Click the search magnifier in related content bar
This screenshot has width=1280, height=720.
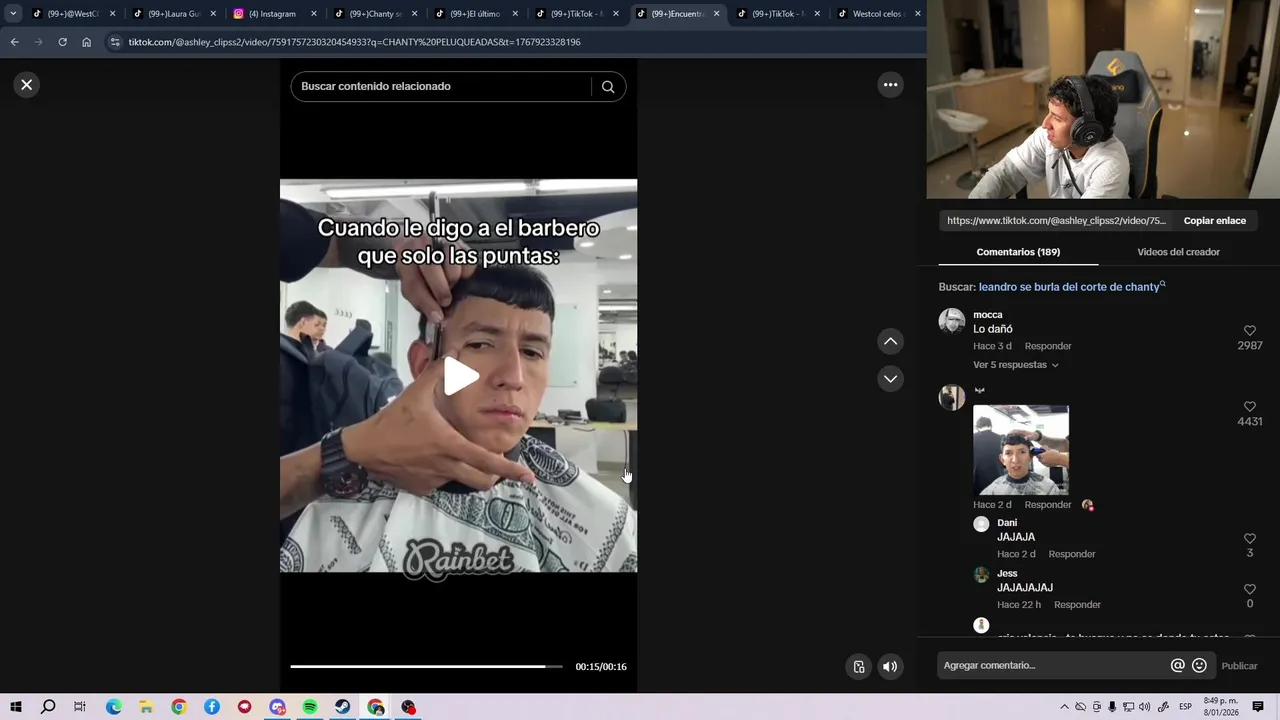click(x=608, y=86)
